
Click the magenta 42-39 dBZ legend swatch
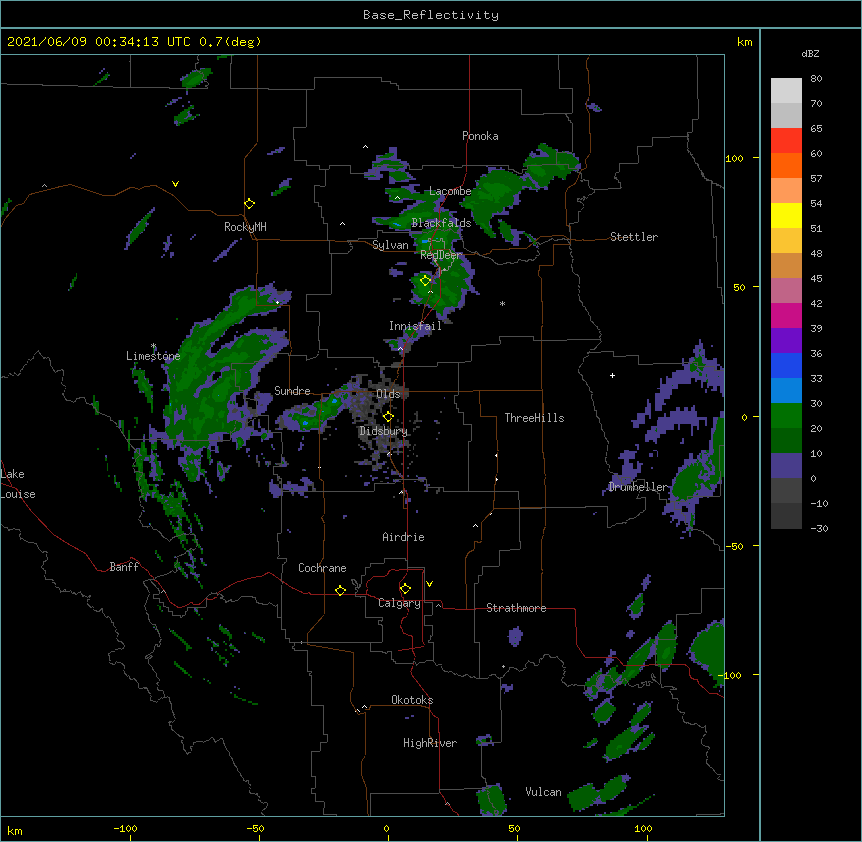coord(786,316)
